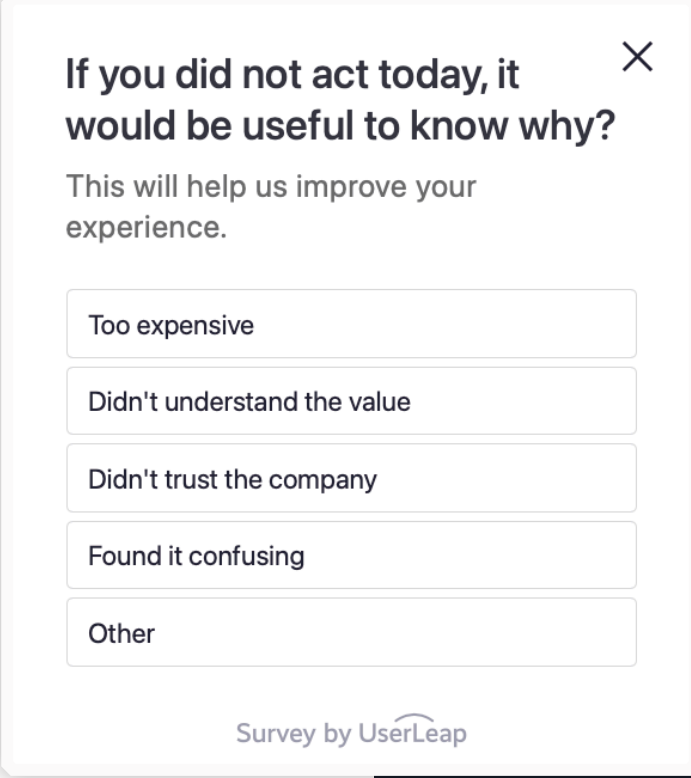This screenshot has height=778, width=691.
Task: Open the 'Survey by UserLeap' link
Action: (x=351, y=731)
